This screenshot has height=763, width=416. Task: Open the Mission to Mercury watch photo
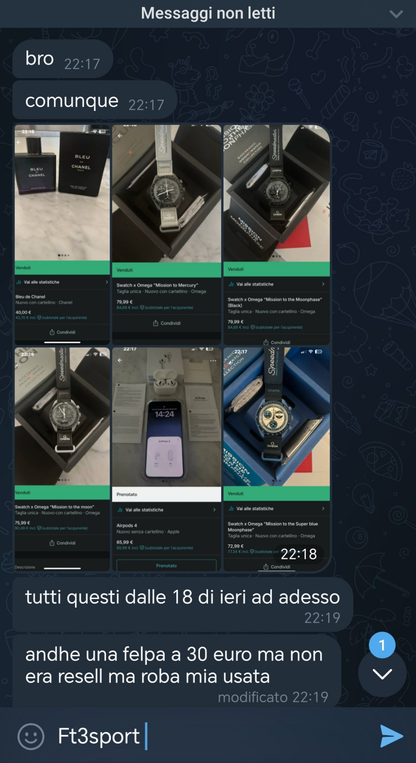[x=166, y=235]
